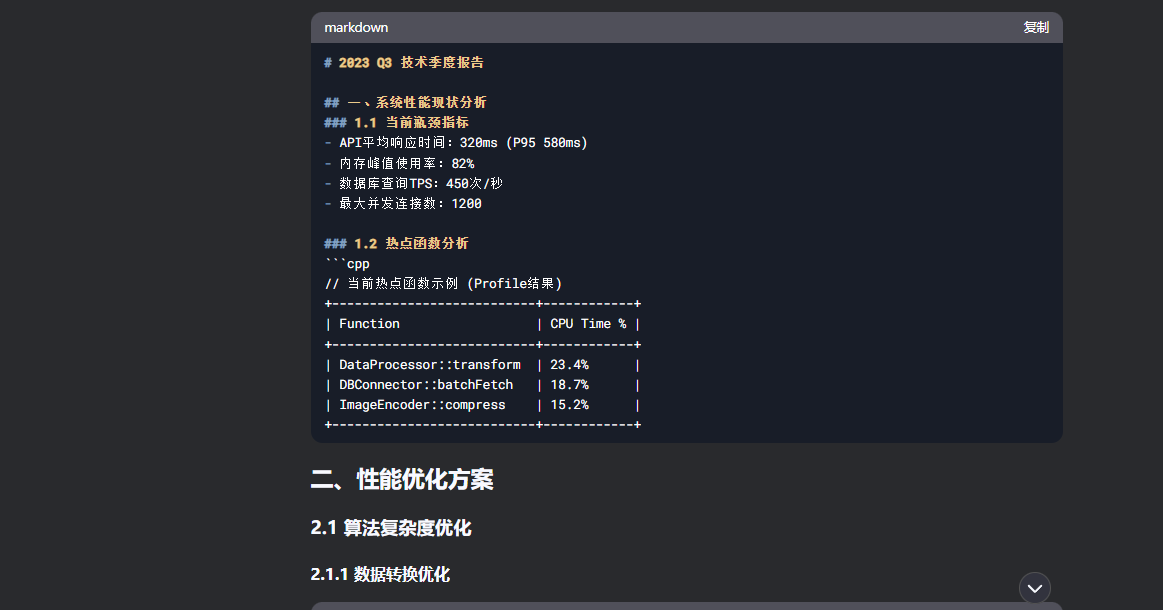Click the DataProcessor::transform cell
Image resolution: width=1163 pixels, height=610 pixels.
[x=430, y=364]
